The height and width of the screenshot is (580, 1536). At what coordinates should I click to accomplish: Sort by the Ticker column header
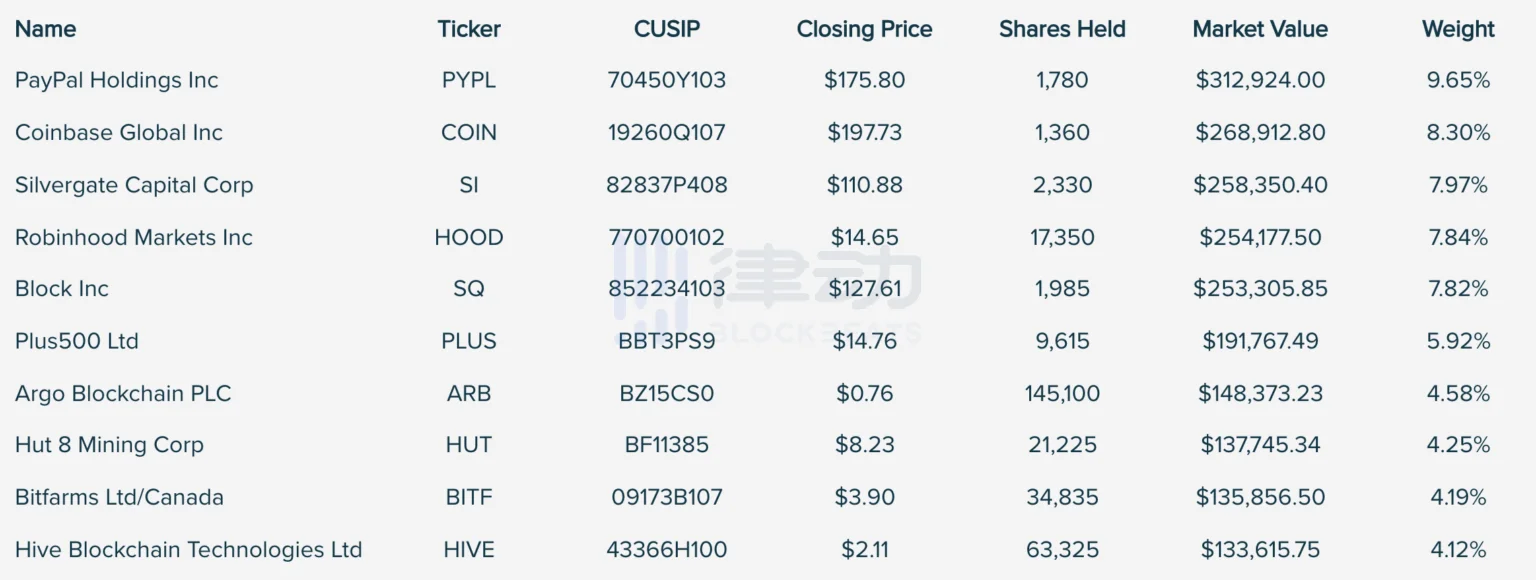click(x=469, y=29)
